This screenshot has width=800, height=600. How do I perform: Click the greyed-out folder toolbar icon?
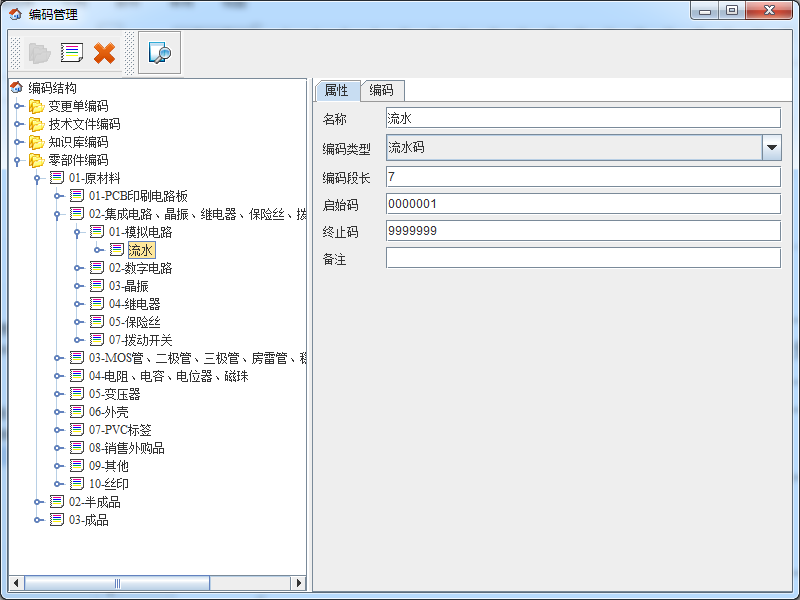[x=39, y=53]
